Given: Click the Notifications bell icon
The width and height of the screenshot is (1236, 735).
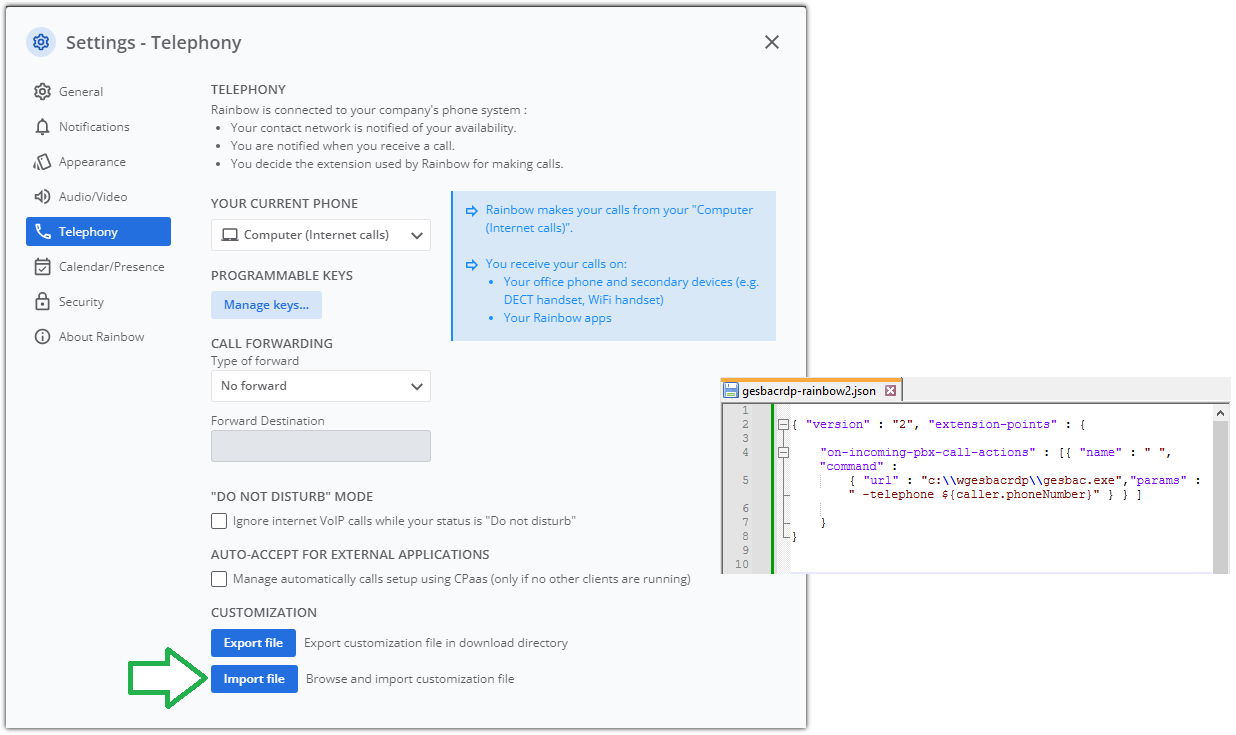Looking at the screenshot, I should pos(42,127).
